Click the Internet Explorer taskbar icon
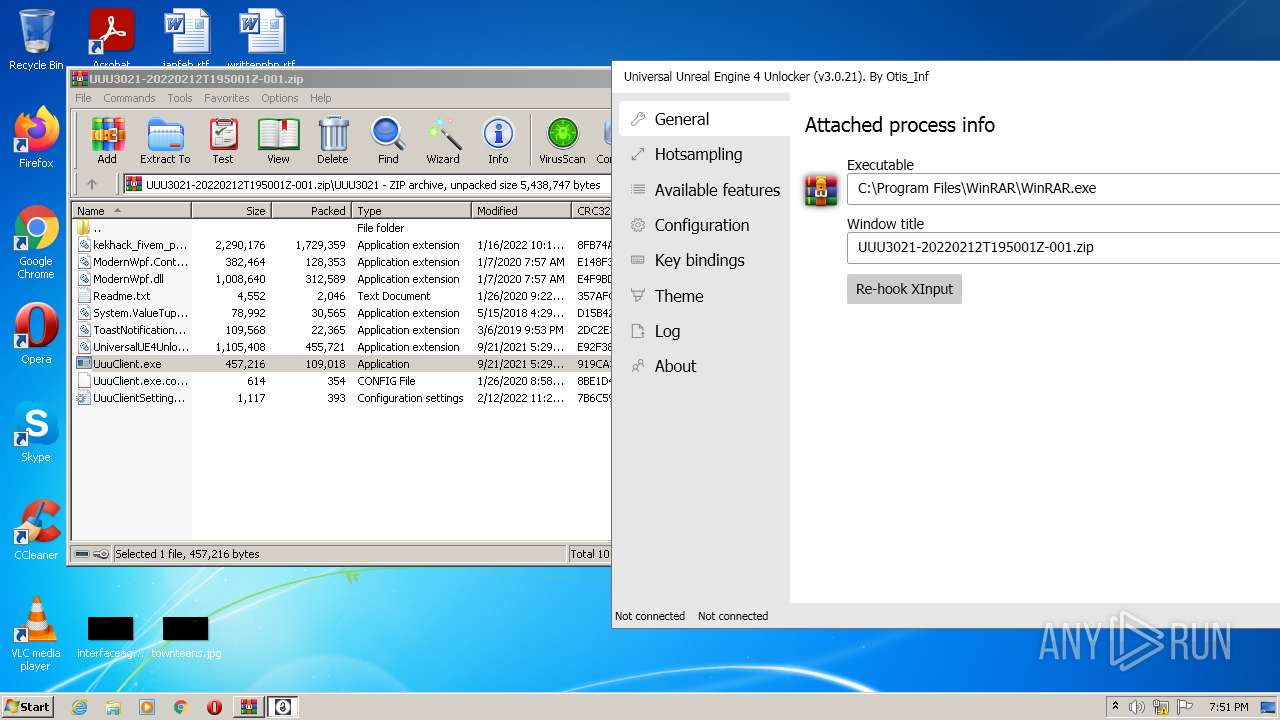 click(x=79, y=707)
